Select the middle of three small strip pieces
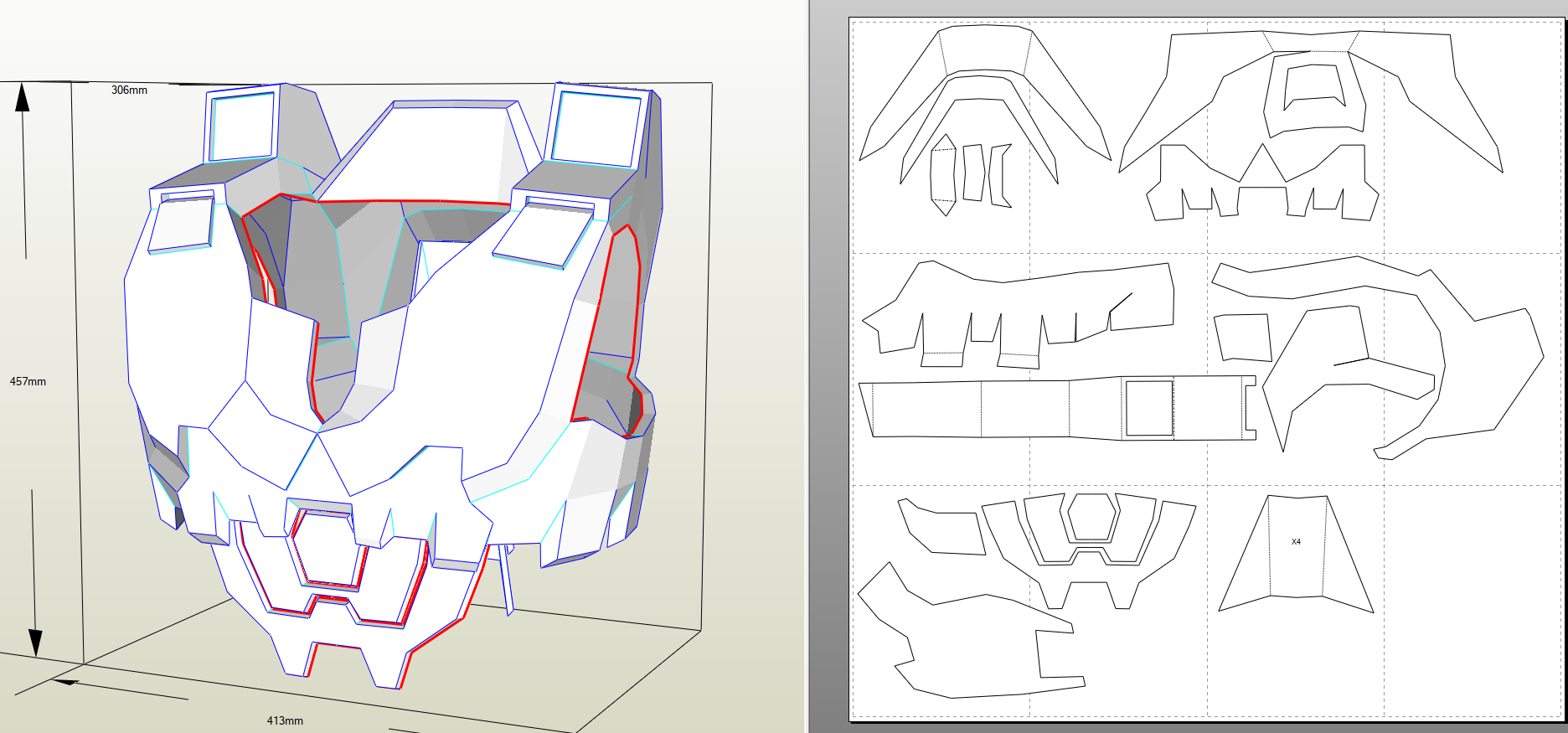This screenshot has height=733, width=1568. click(x=973, y=173)
